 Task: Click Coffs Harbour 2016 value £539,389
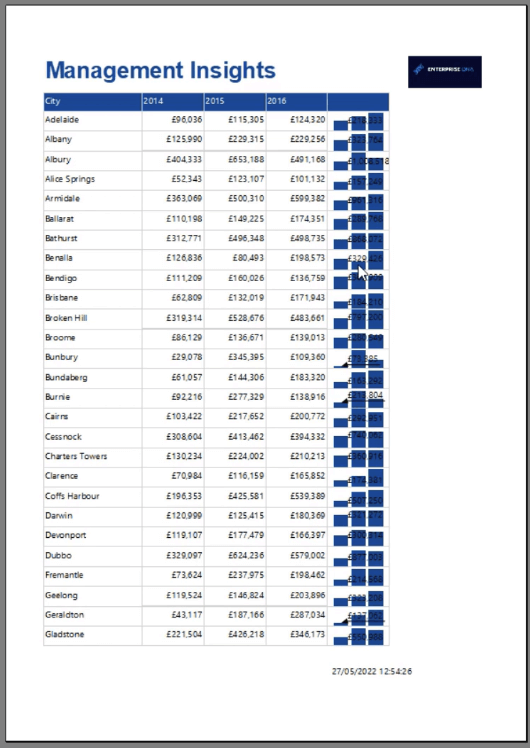(x=307, y=496)
